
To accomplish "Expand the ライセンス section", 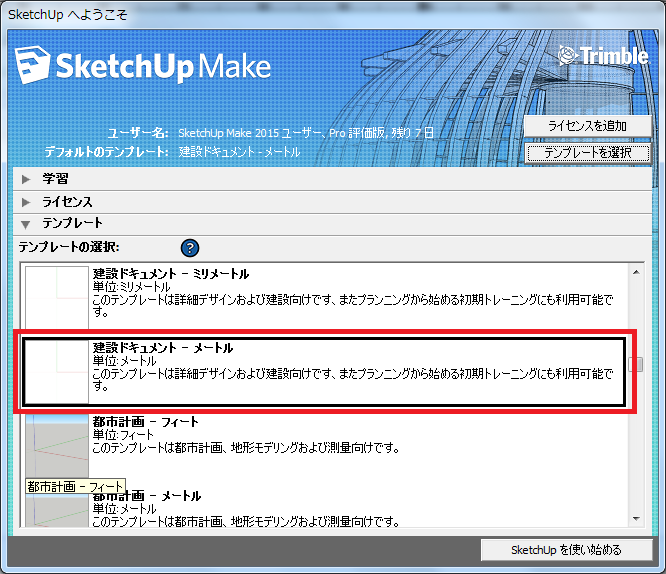I will (x=333, y=202).
